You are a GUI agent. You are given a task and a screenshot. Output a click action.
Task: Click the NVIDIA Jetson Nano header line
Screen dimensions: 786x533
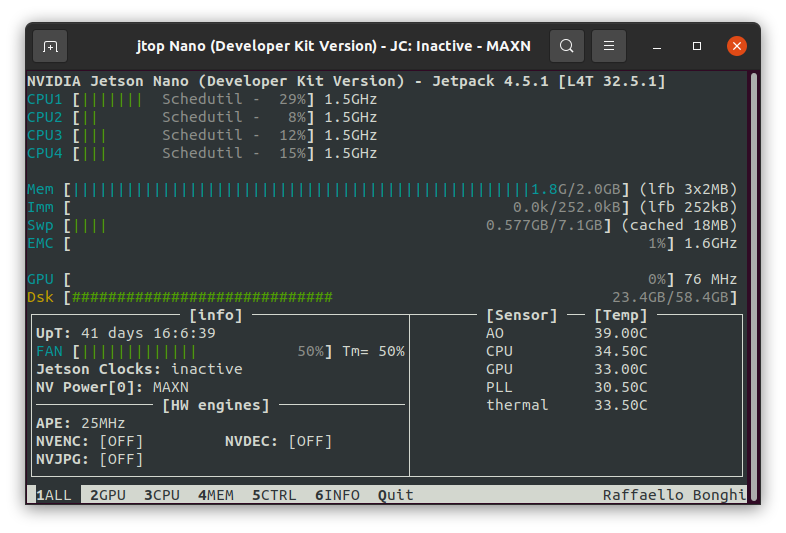point(346,81)
